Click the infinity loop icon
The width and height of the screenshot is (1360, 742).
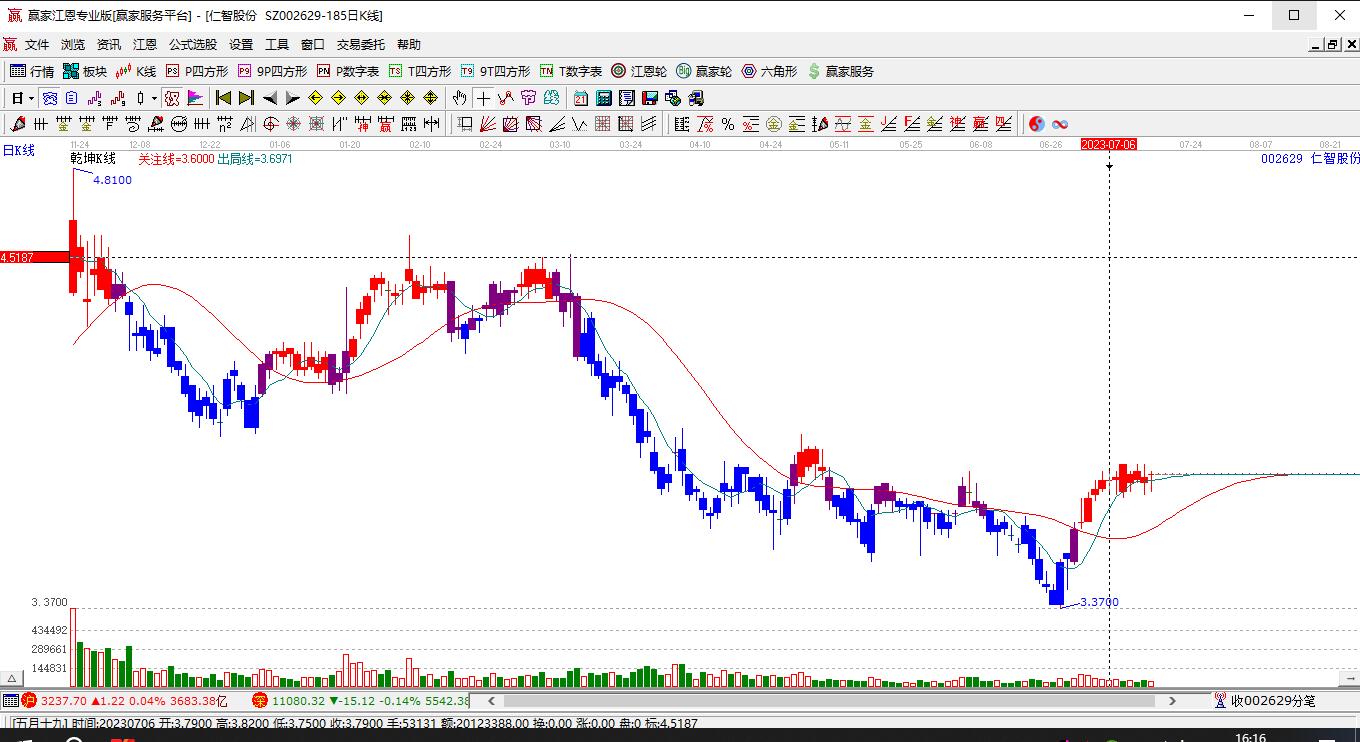point(1060,124)
